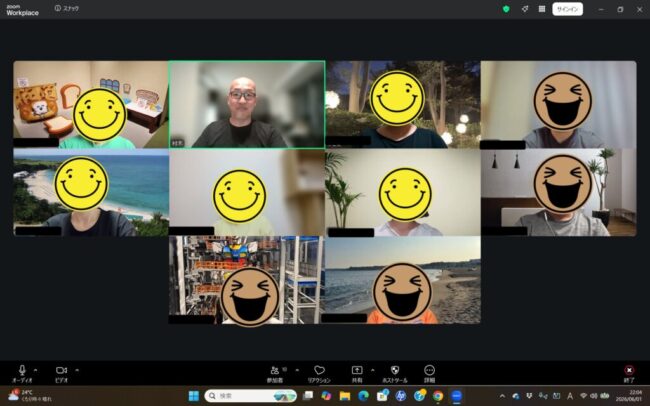Image resolution: width=650 pixels, height=406 pixels.
Task: Expand the caret next to participants
Action: (x=297, y=370)
